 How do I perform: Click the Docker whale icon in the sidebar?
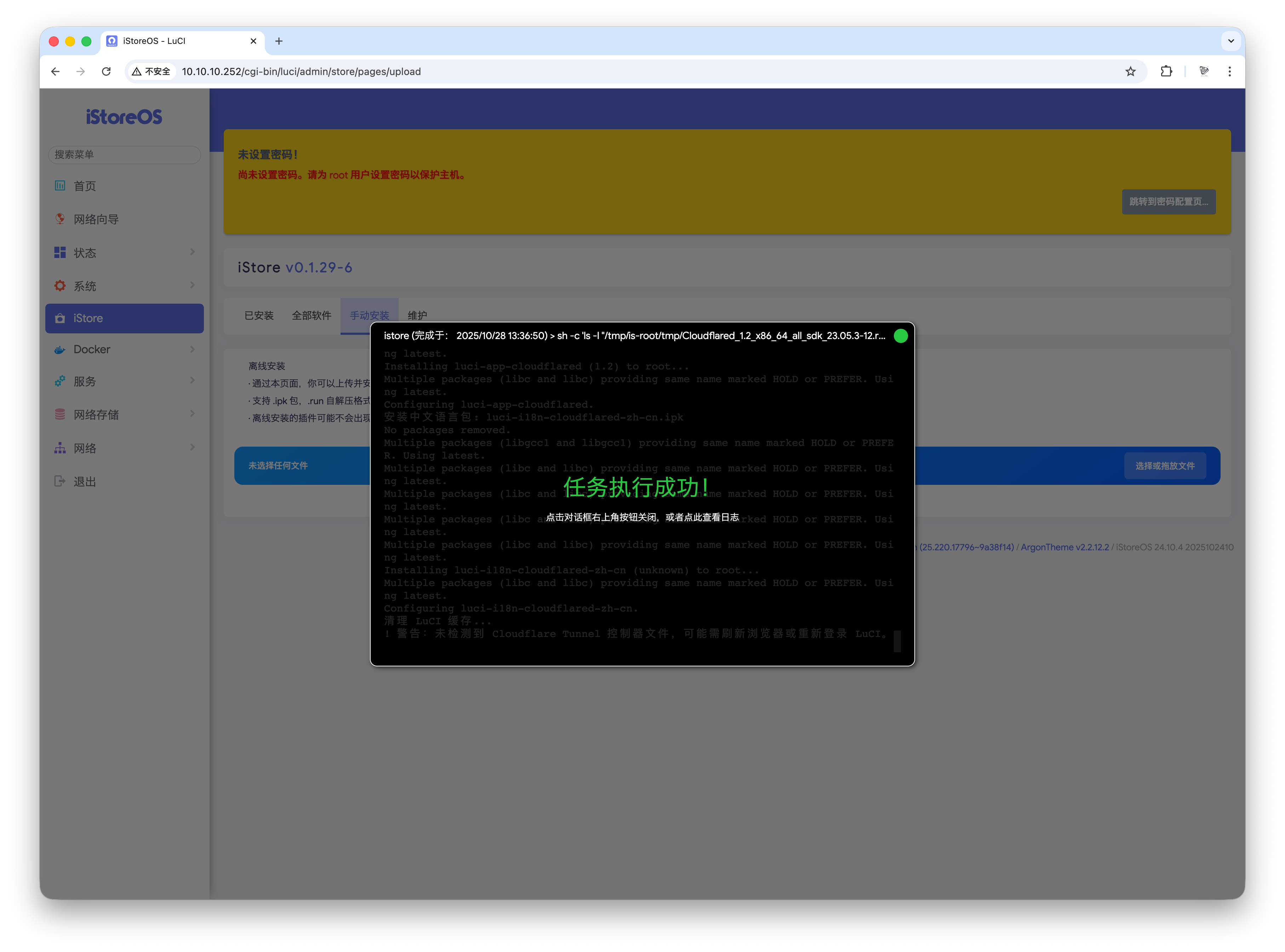click(x=60, y=350)
